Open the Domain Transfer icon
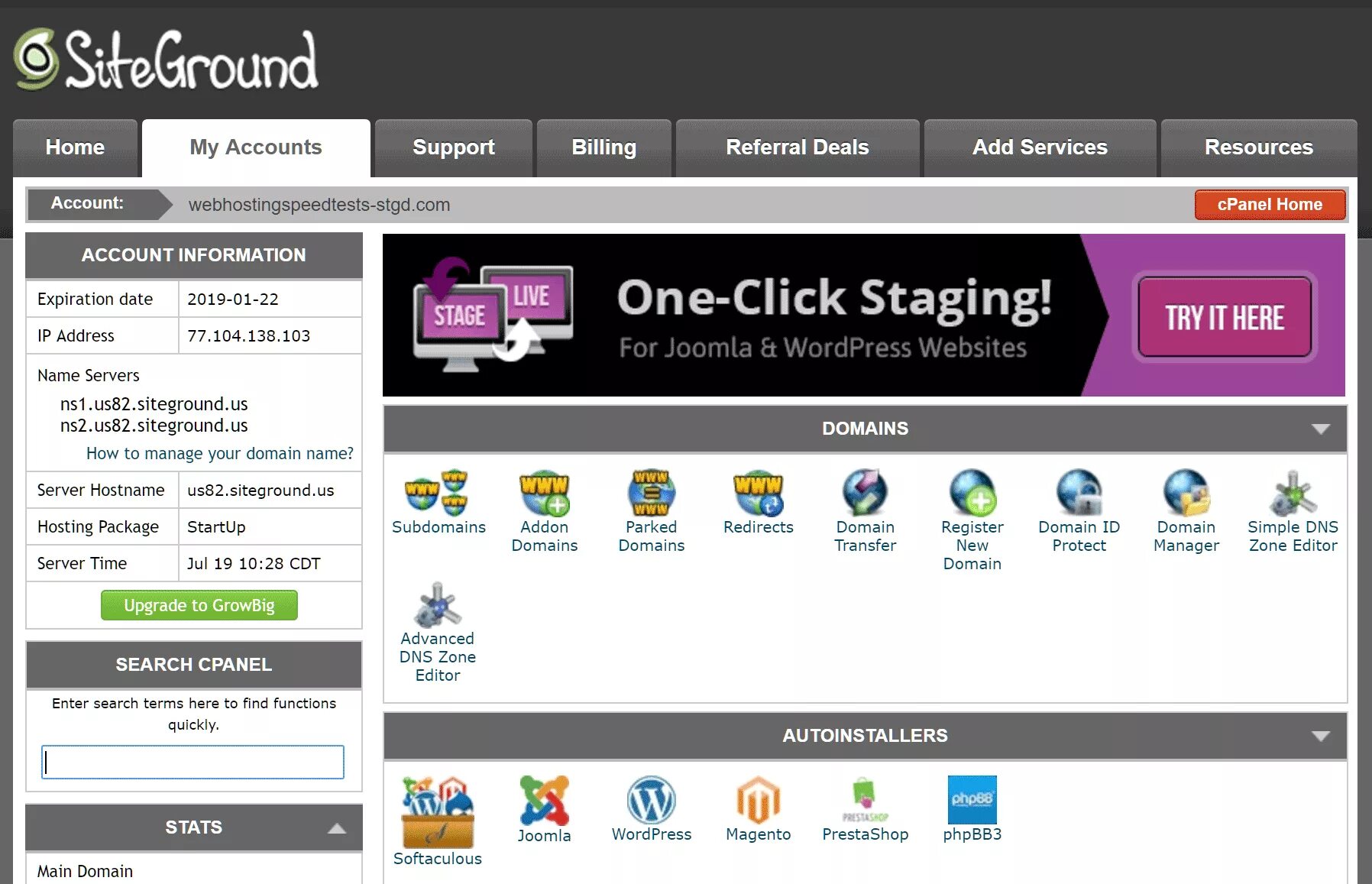 (865, 493)
